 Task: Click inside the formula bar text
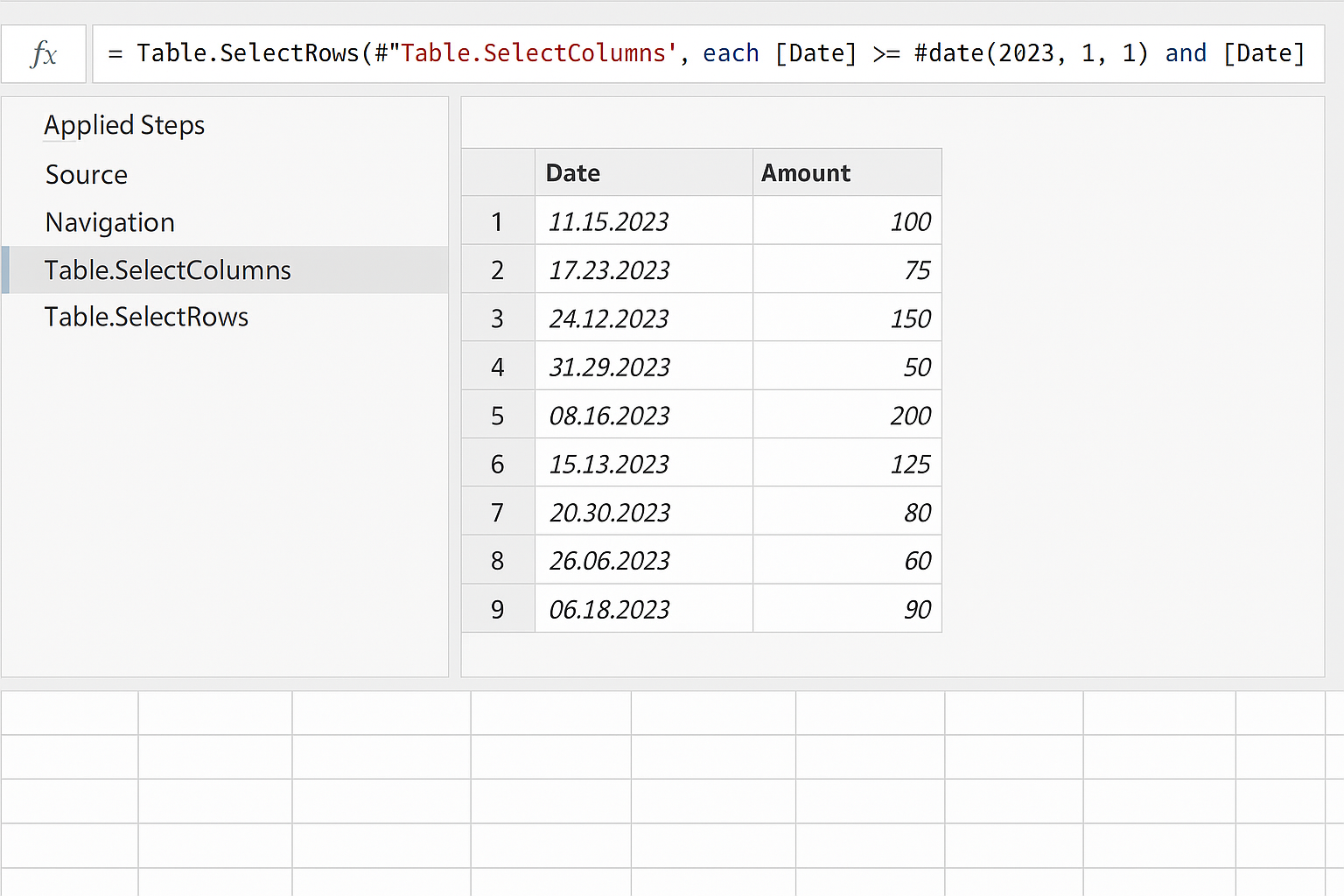707,53
